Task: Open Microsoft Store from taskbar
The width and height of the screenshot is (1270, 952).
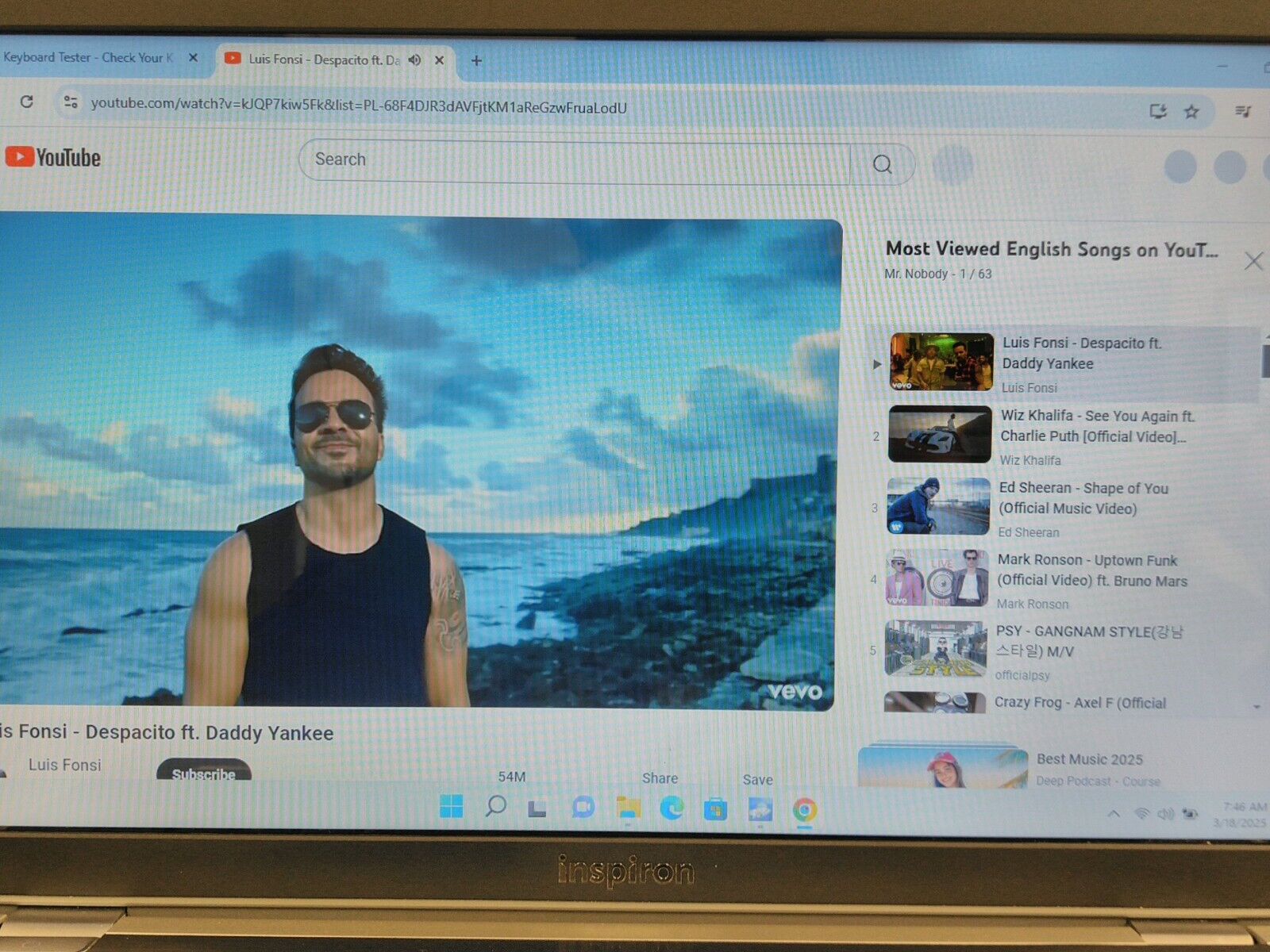Action: pyautogui.click(x=715, y=809)
